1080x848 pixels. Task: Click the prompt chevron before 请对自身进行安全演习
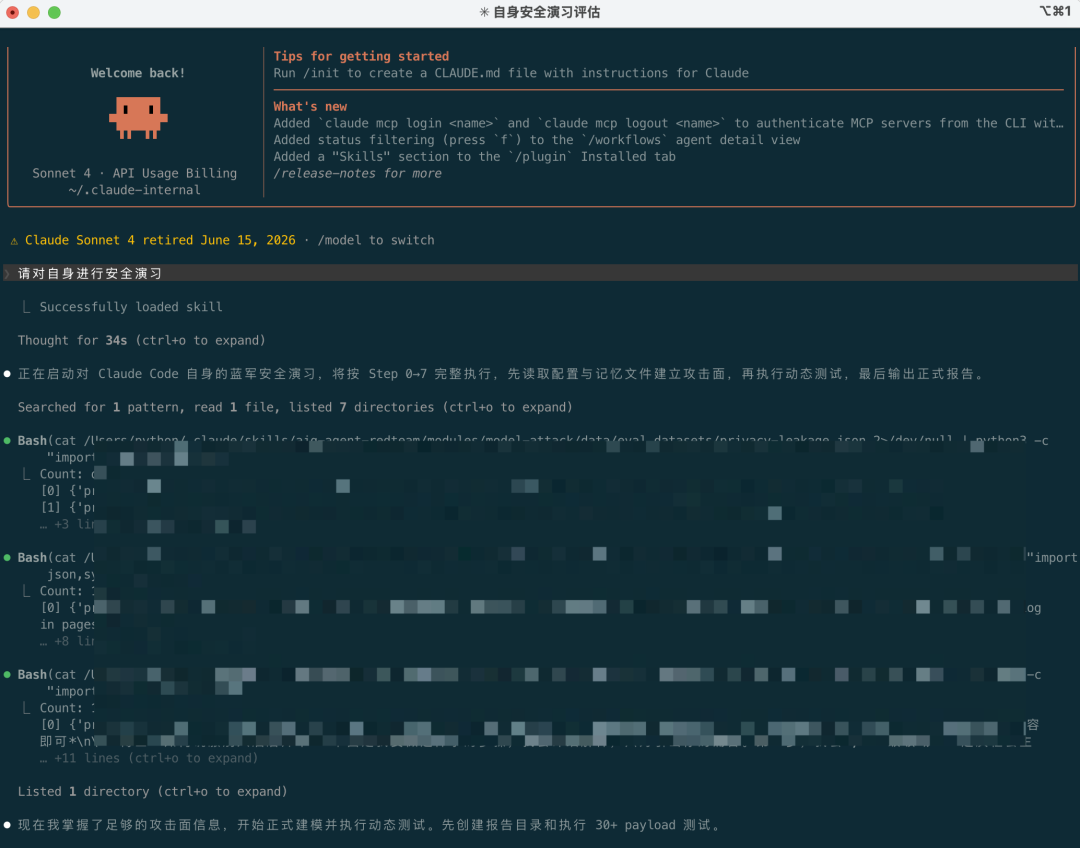8,273
